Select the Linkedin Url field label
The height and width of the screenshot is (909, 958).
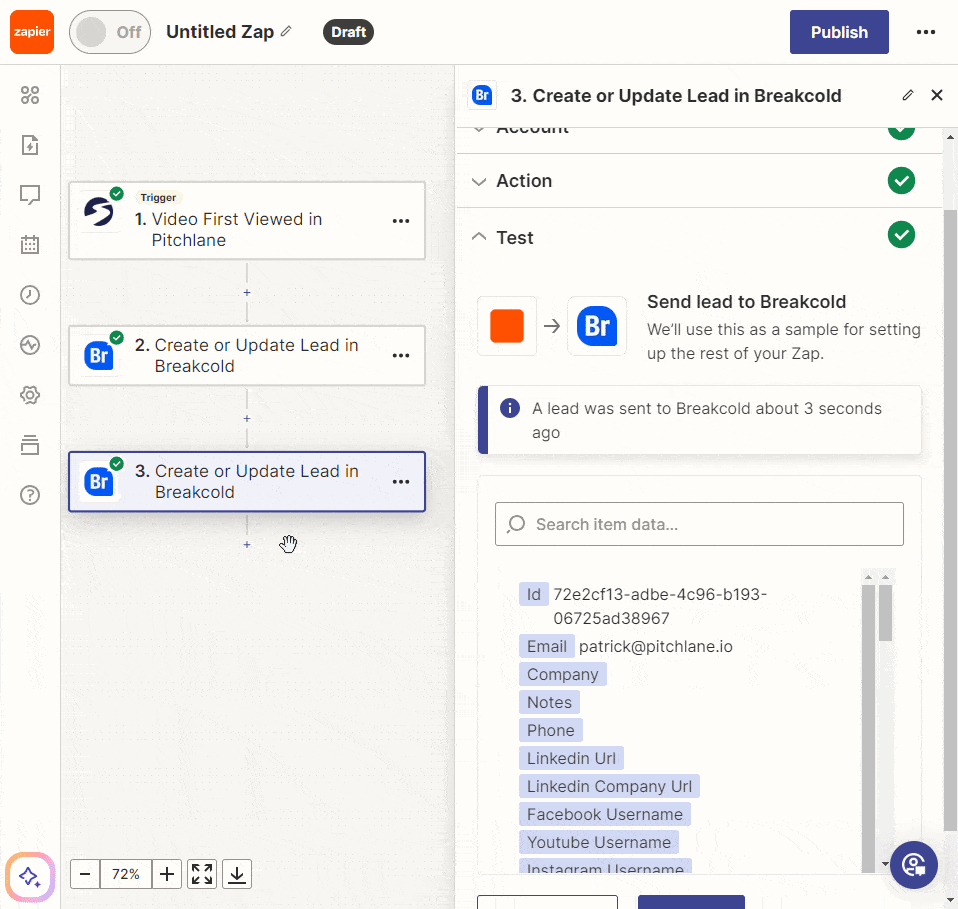click(571, 758)
